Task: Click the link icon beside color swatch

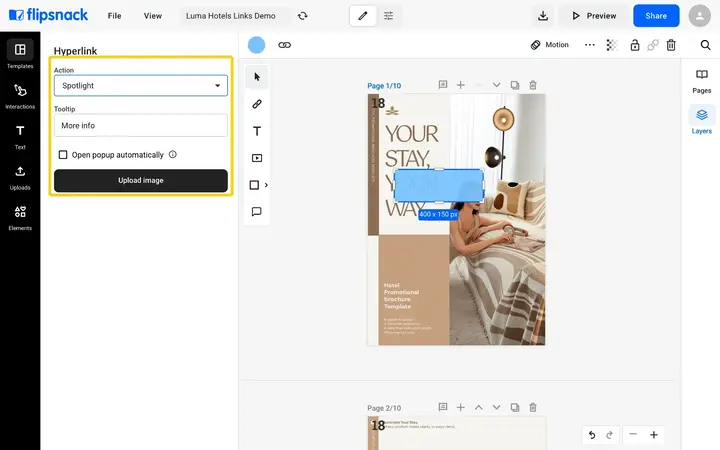Action: (284, 45)
